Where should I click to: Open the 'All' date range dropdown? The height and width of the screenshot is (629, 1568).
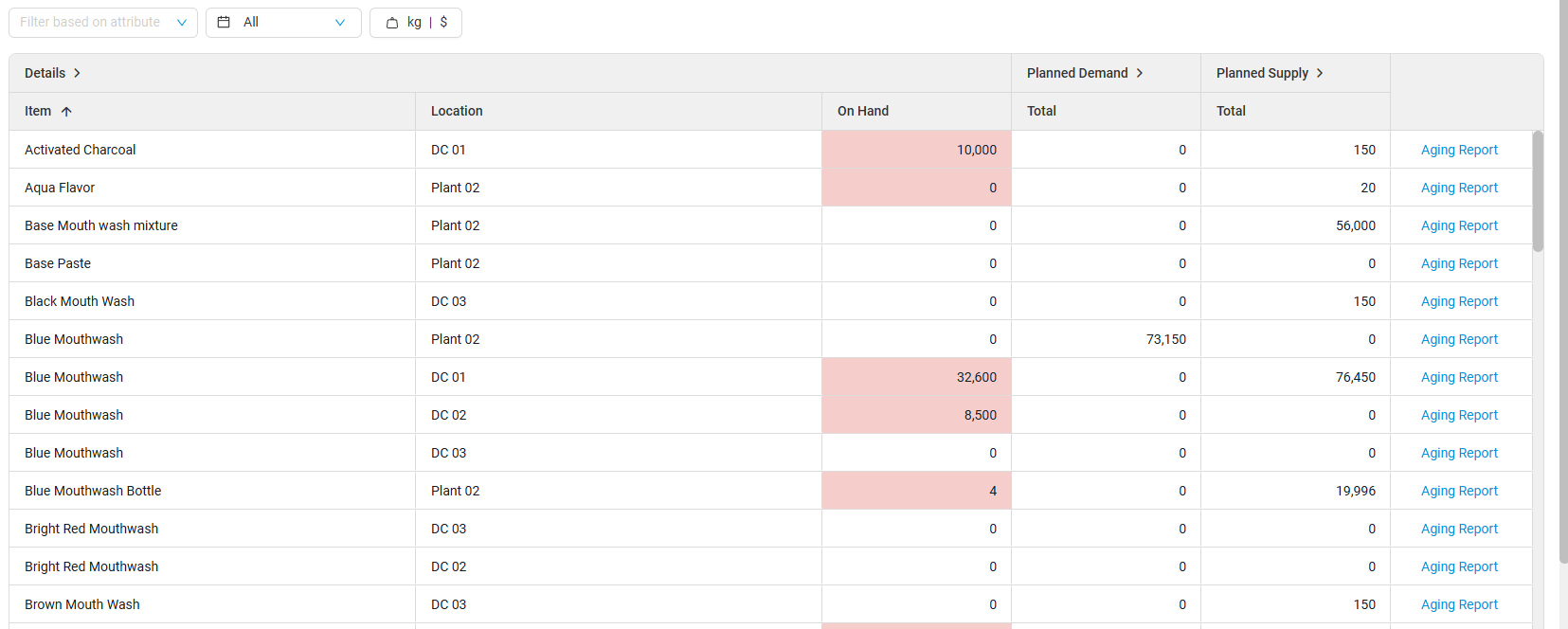[x=283, y=23]
